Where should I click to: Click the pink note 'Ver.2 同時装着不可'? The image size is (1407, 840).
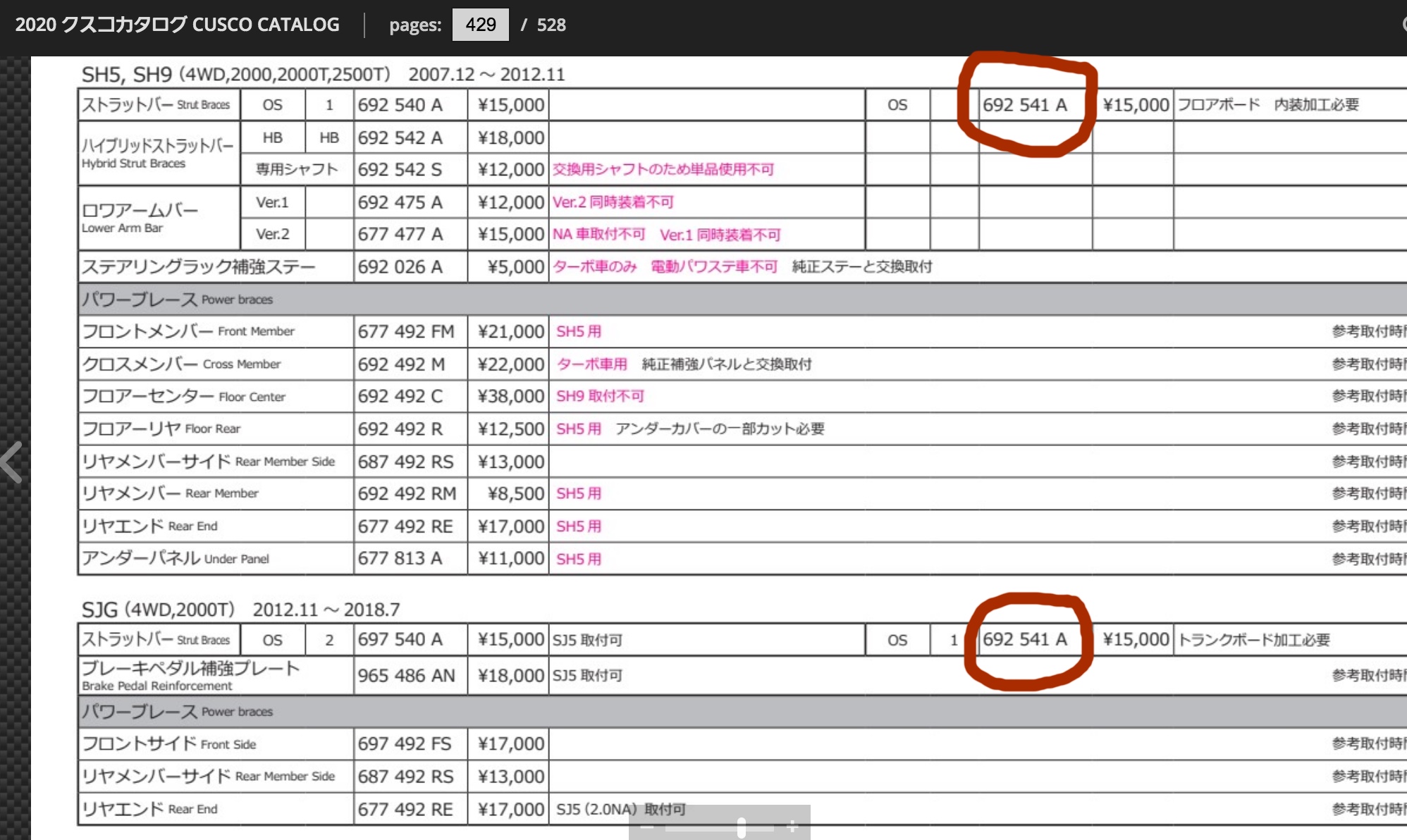click(x=613, y=202)
